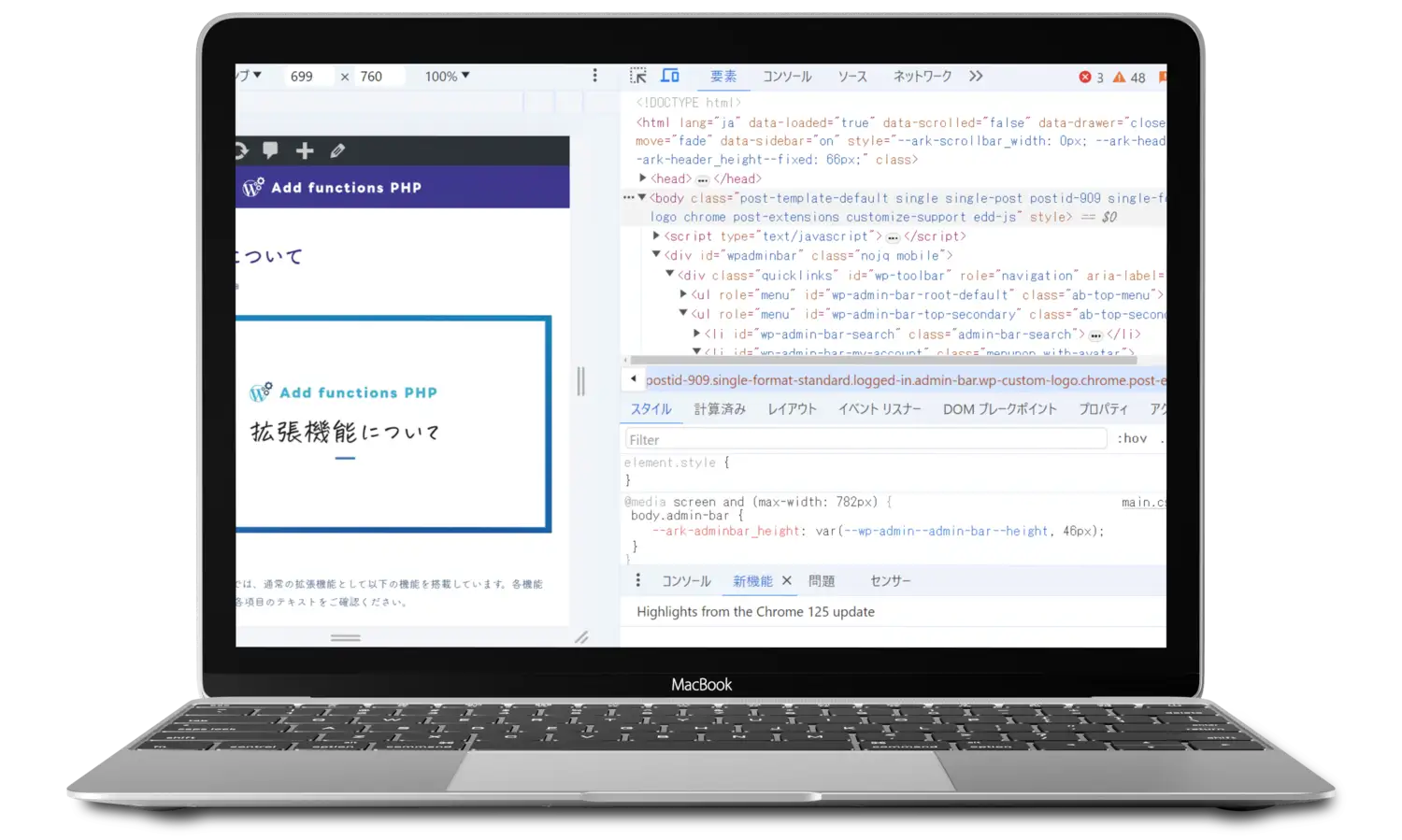
Task: Show more DevTools tabs chevron
Action: point(976,76)
